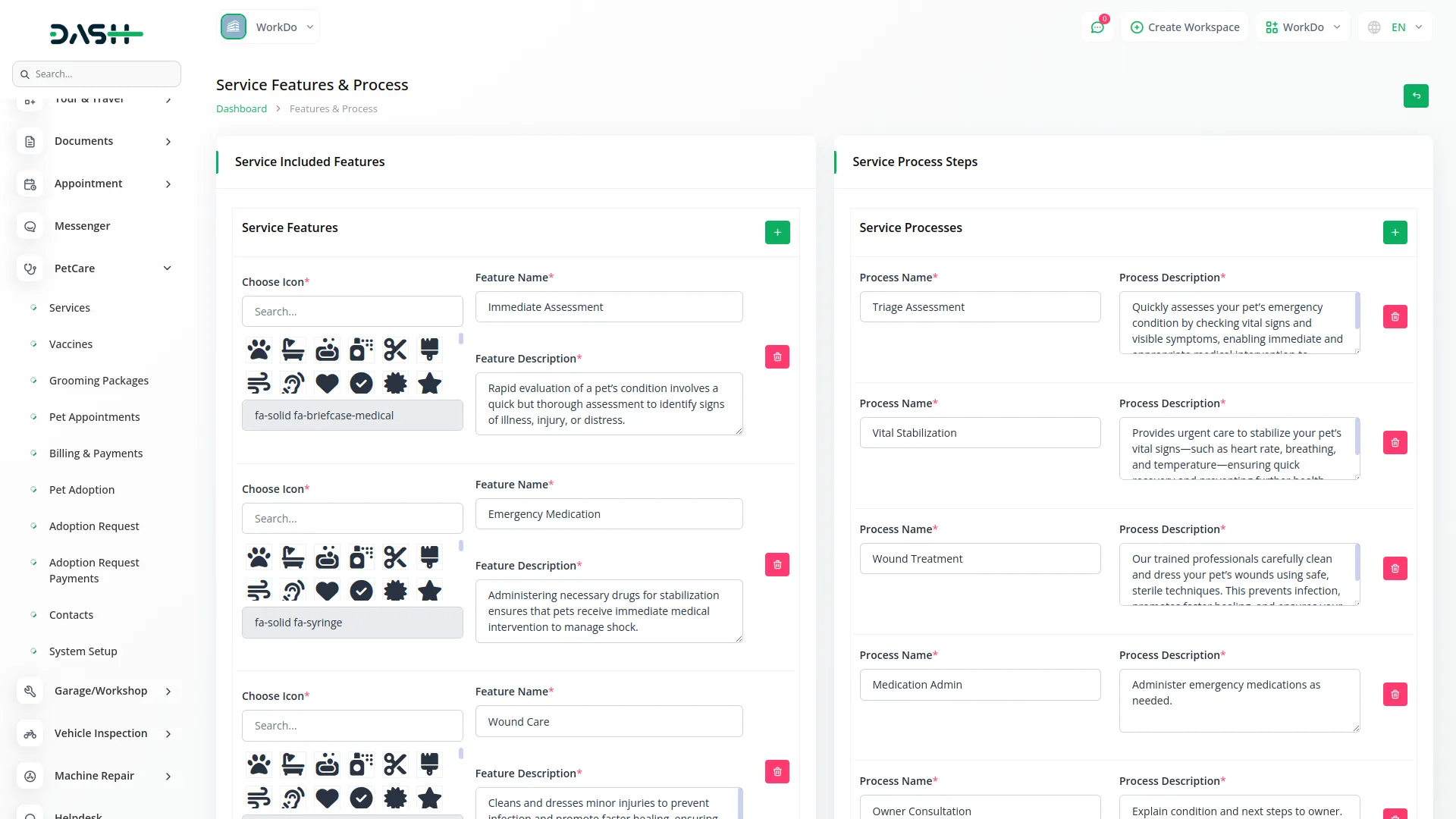The height and width of the screenshot is (819, 1456).
Task: Select the paw icon in first feature
Action: click(259, 350)
